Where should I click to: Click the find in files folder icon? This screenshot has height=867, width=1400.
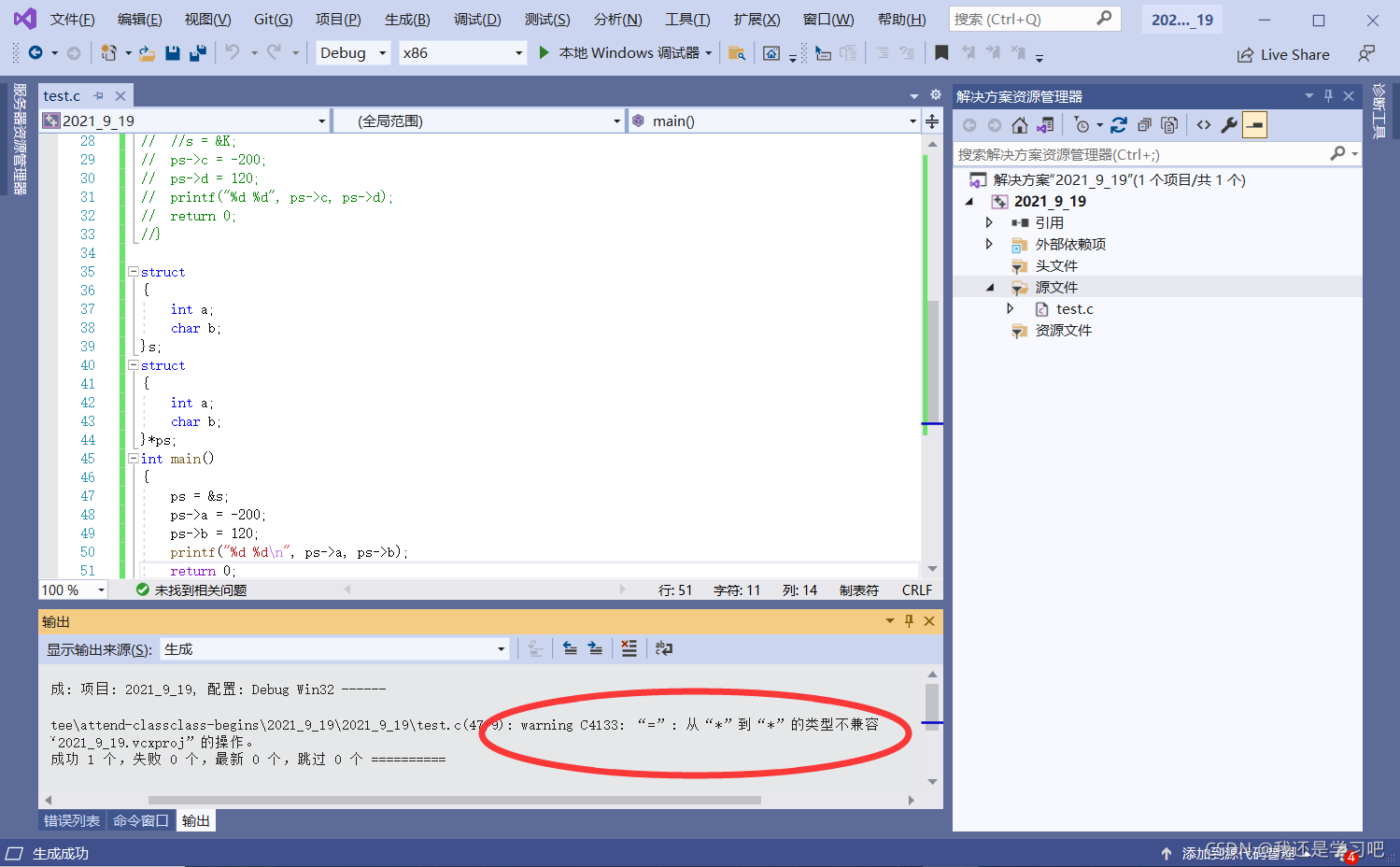(x=736, y=53)
